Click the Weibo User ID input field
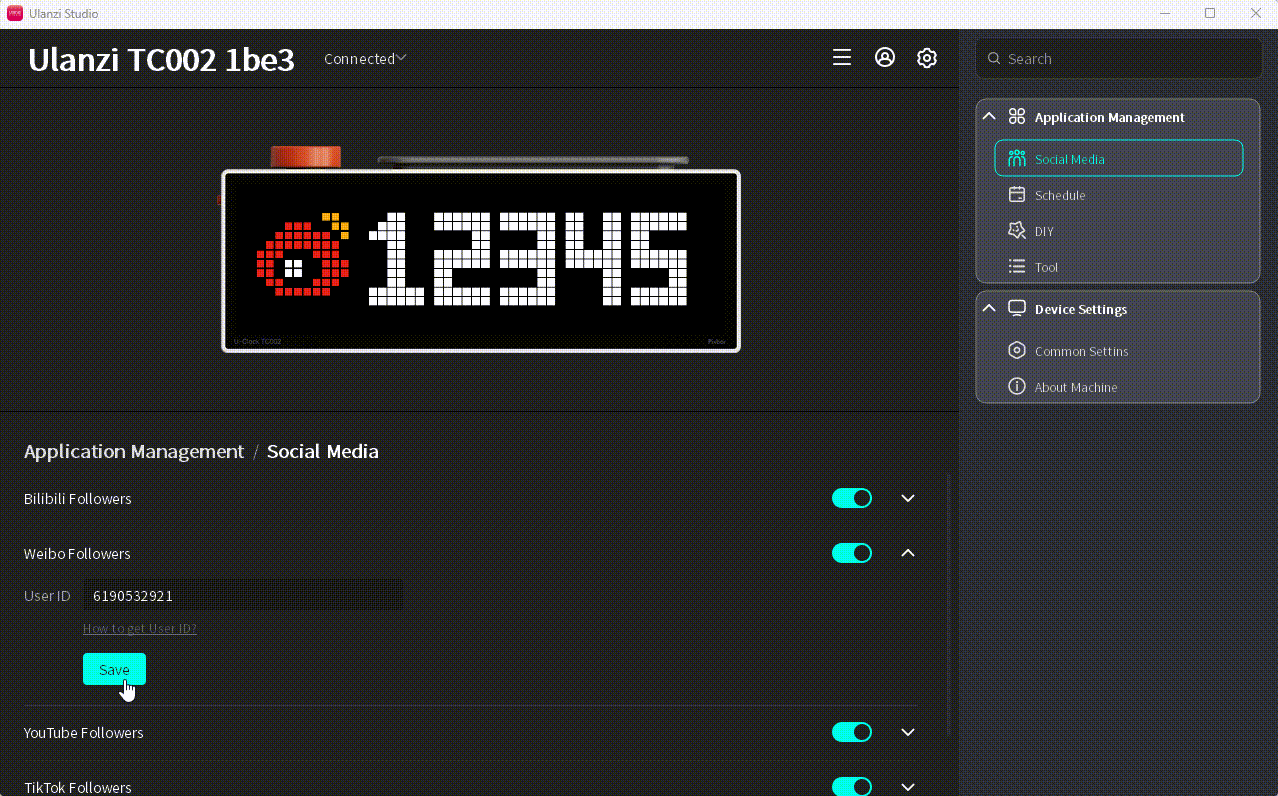The height and width of the screenshot is (796, 1278). pyautogui.click(x=243, y=595)
